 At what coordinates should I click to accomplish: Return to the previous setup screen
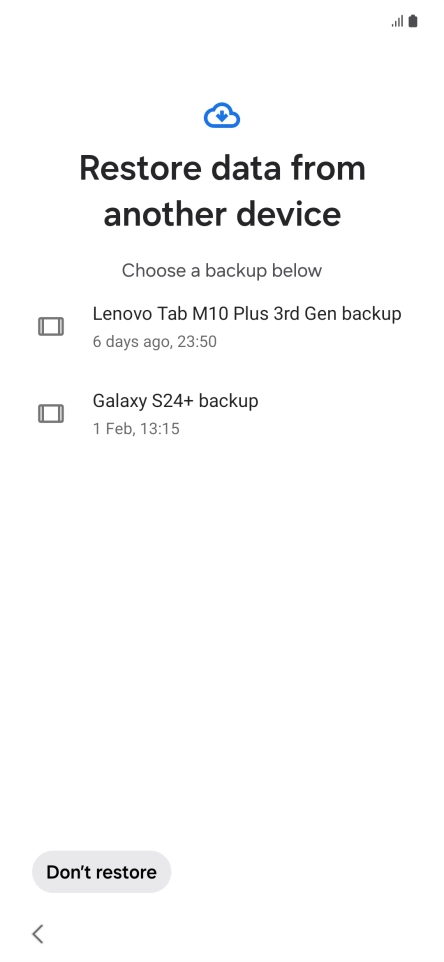[x=38, y=934]
